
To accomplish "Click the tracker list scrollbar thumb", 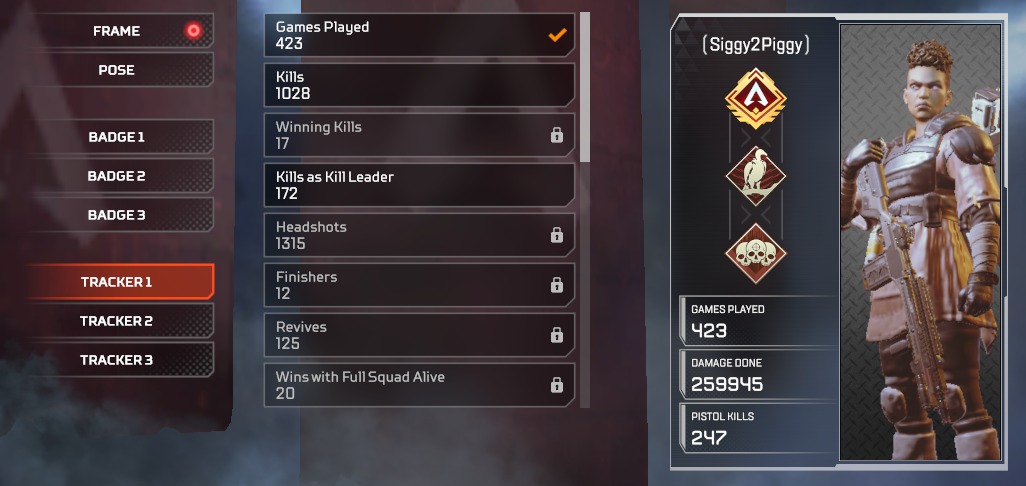I will click(x=585, y=86).
